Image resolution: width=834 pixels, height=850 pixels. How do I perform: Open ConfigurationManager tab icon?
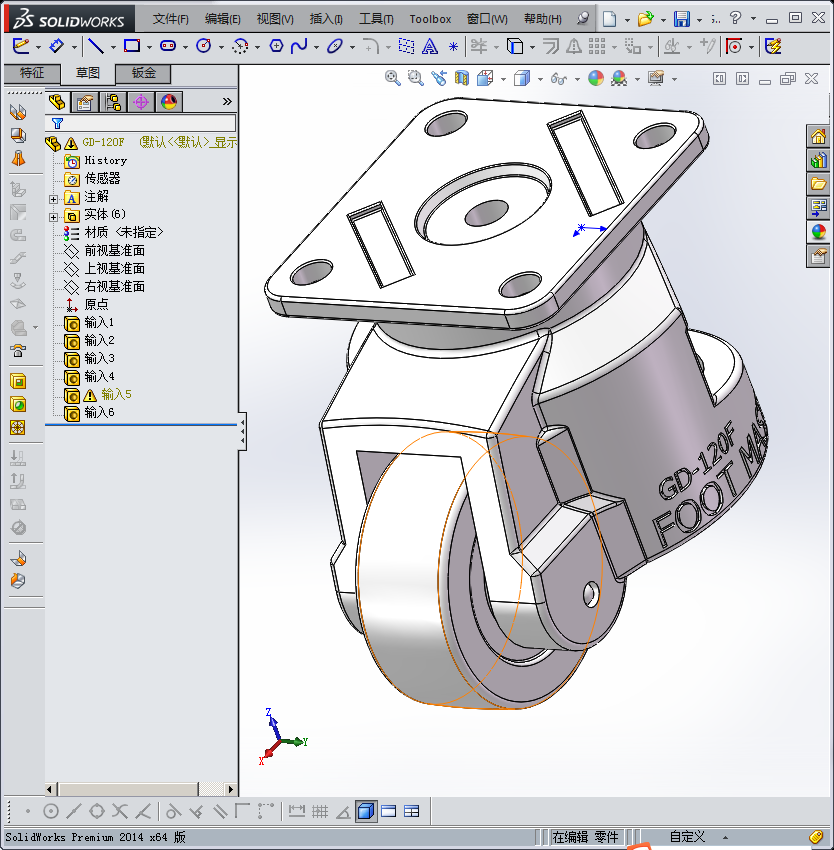(113, 101)
